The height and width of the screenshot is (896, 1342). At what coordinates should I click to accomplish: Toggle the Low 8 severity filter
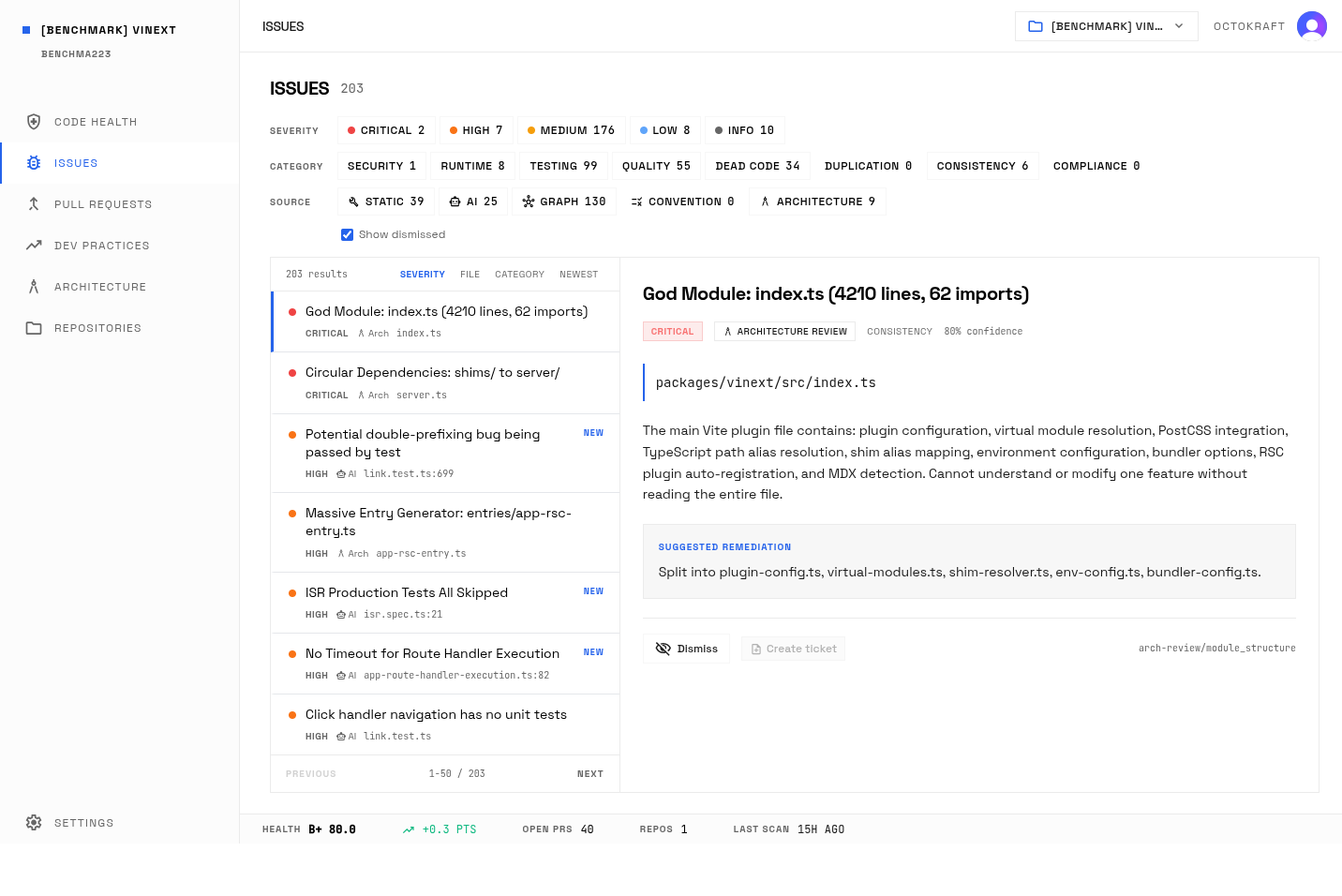click(x=665, y=130)
